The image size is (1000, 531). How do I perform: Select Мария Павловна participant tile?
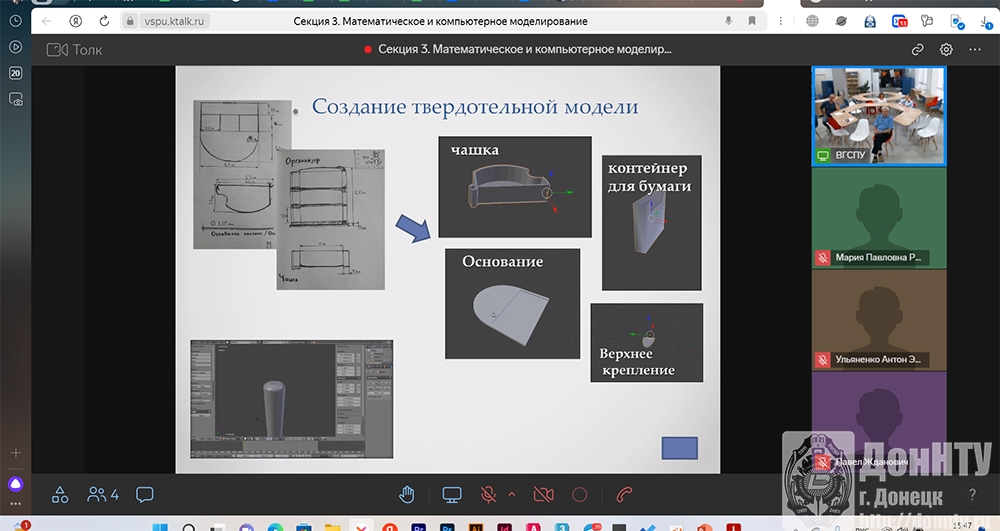coord(878,217)
